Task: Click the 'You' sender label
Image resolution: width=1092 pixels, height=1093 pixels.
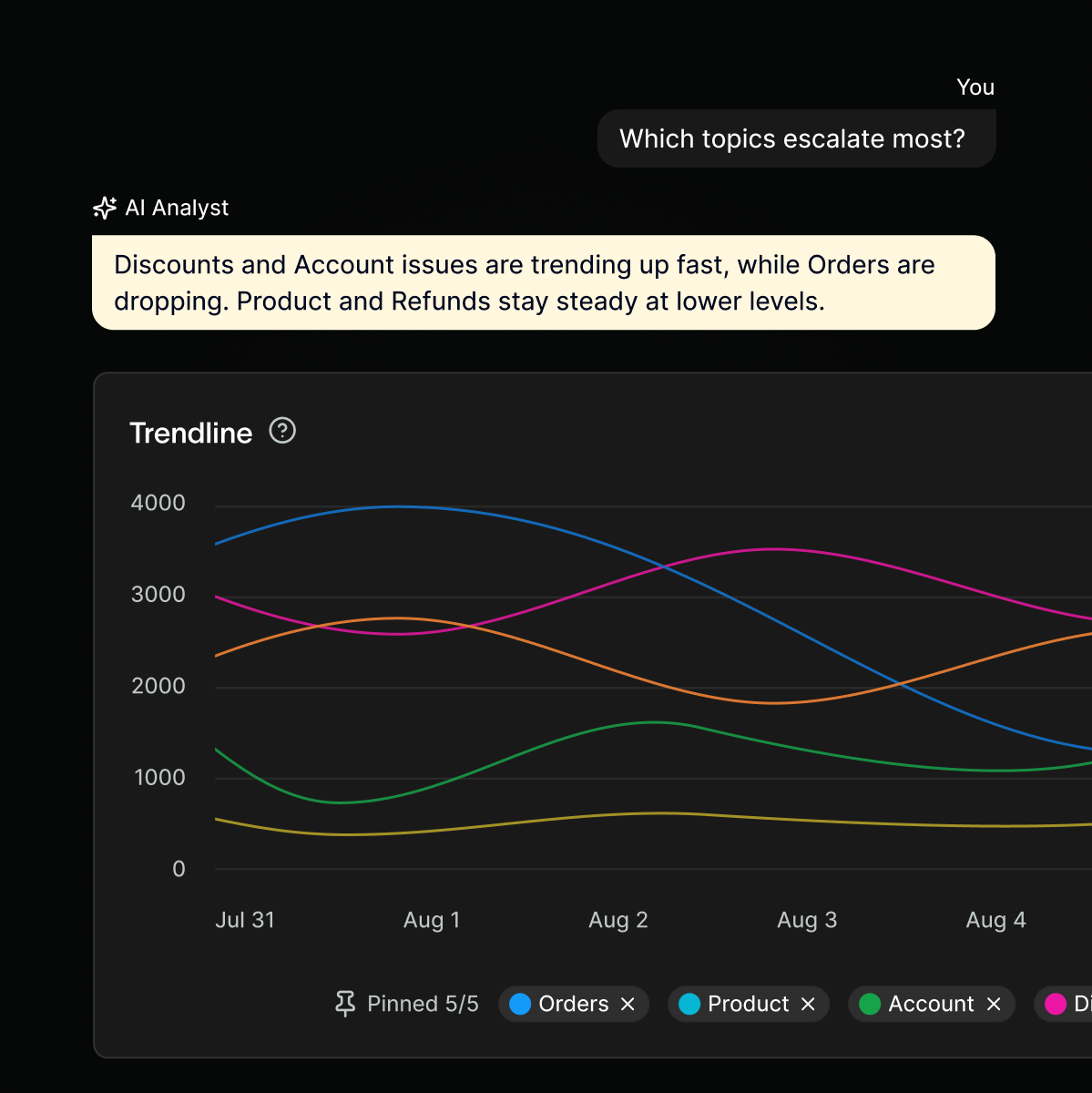Action: pos(975,87)
